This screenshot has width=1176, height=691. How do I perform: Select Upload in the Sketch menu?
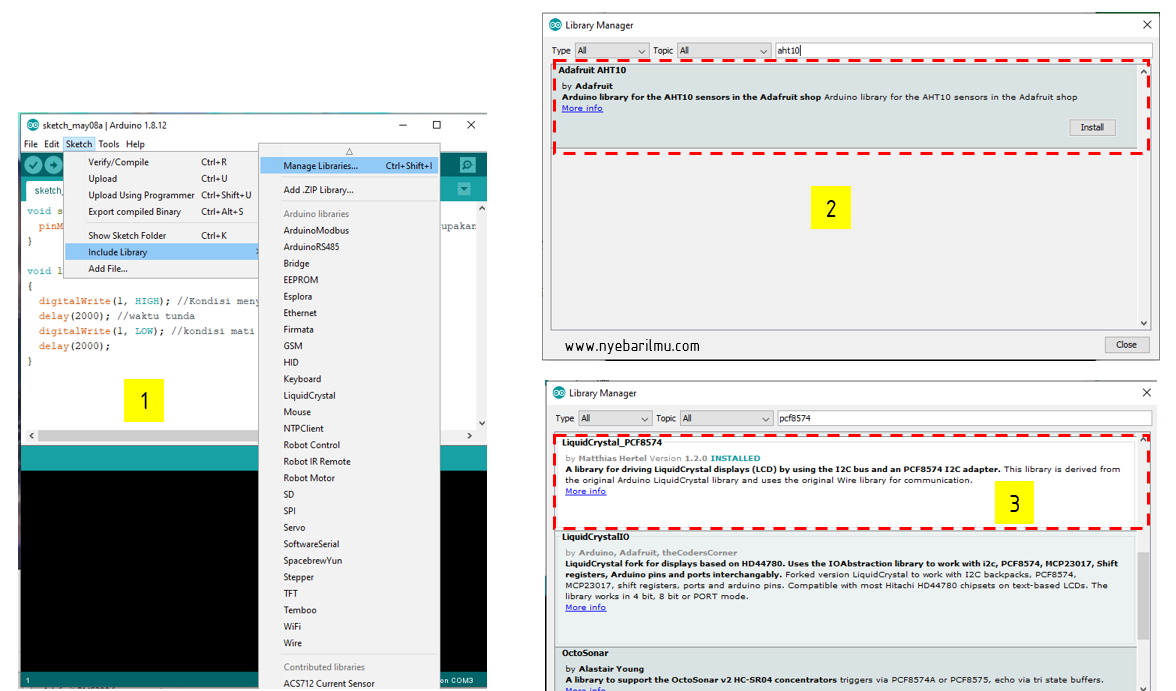[x=160, y=179]
